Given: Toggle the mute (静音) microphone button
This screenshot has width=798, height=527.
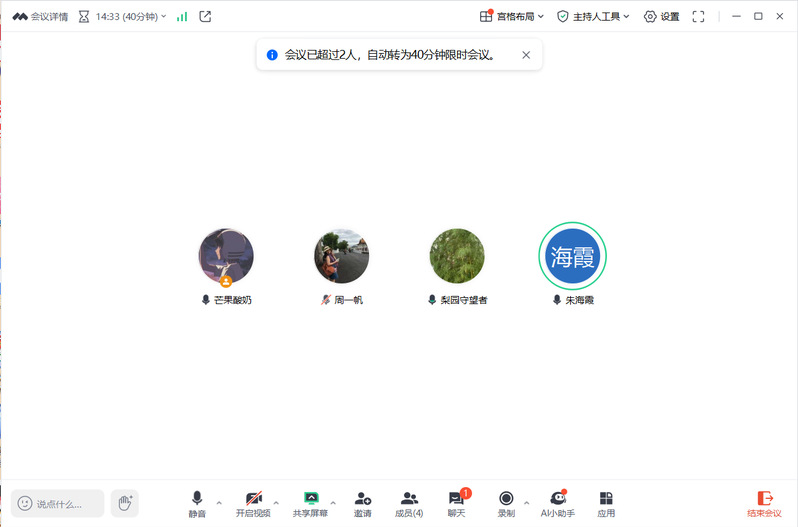Looking at the screenshot, I should pyautogui.click(x=197, y=503).
